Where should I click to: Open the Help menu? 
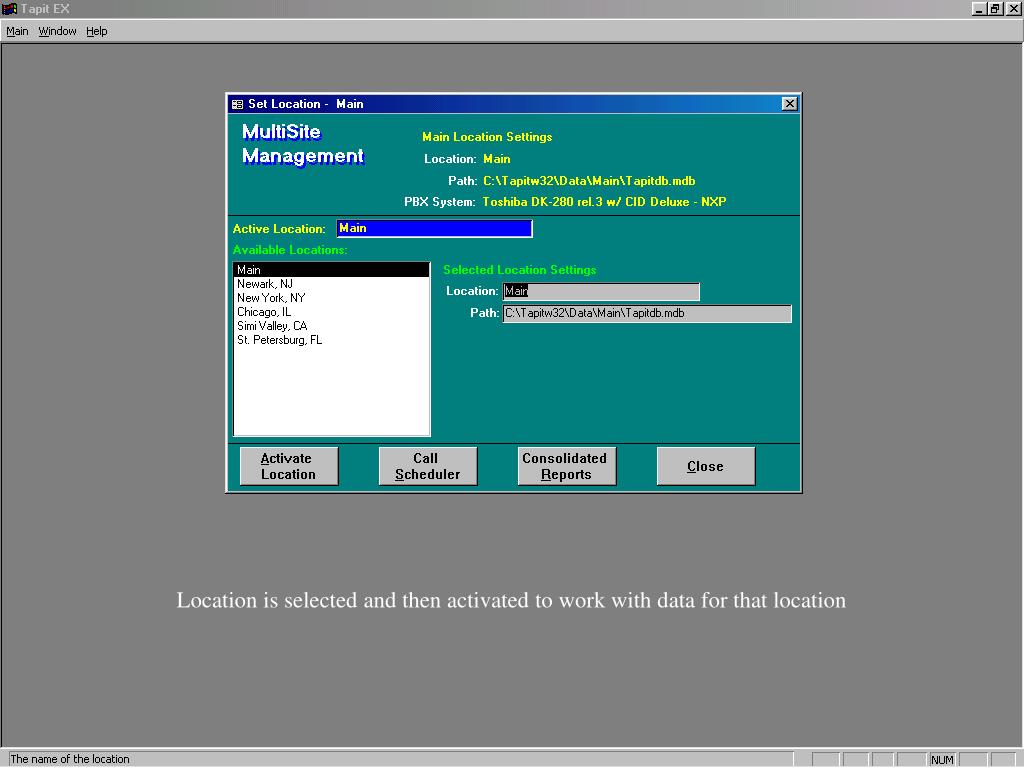[x=97, y=31]
